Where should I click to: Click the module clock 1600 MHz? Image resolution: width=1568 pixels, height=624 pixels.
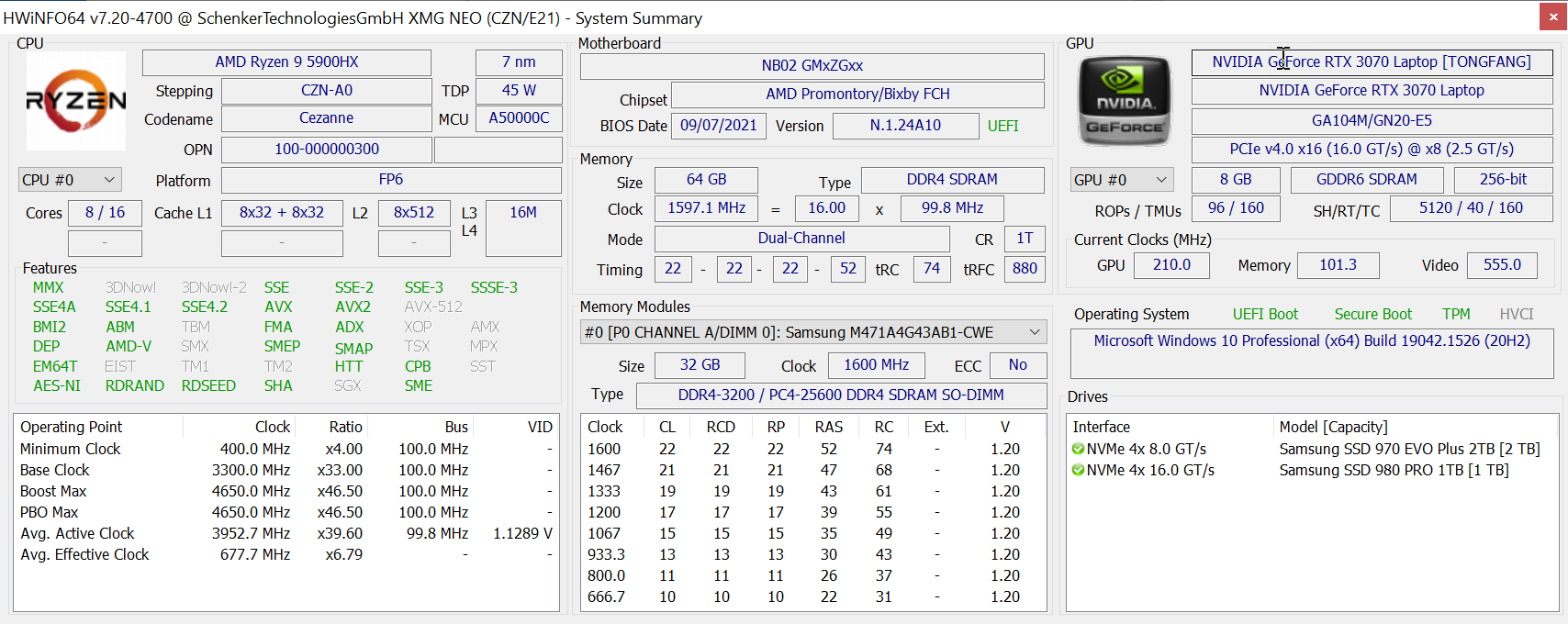tap(876, 365)
